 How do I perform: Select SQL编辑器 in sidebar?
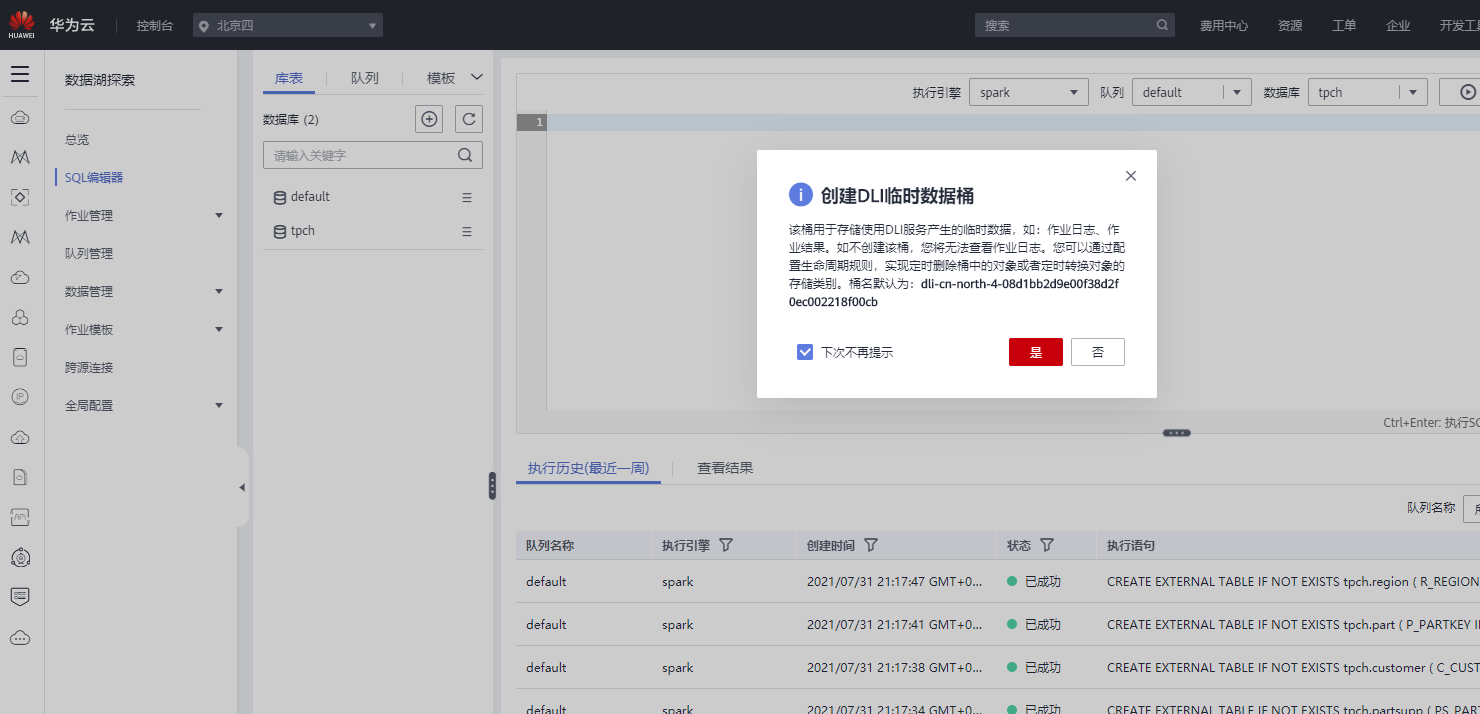tap(94, 178)
